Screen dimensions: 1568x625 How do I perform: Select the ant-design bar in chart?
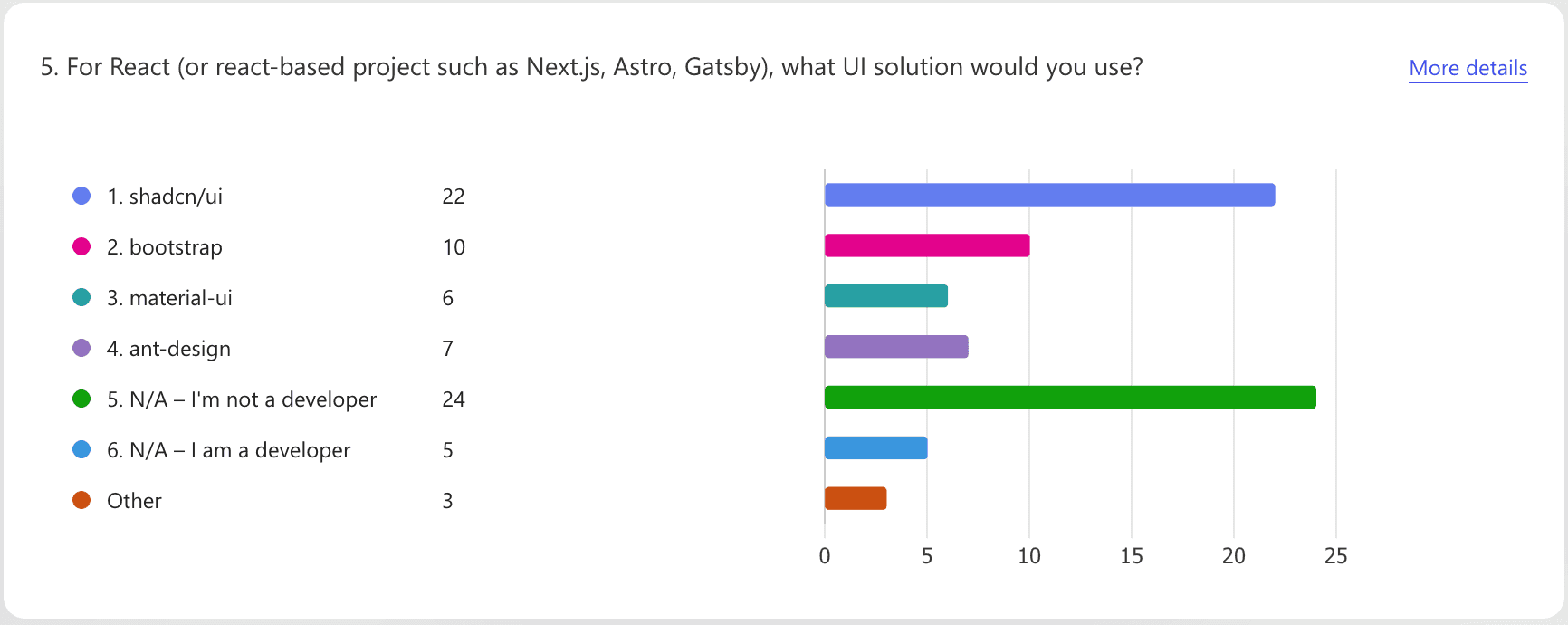(x=895, y=347)
